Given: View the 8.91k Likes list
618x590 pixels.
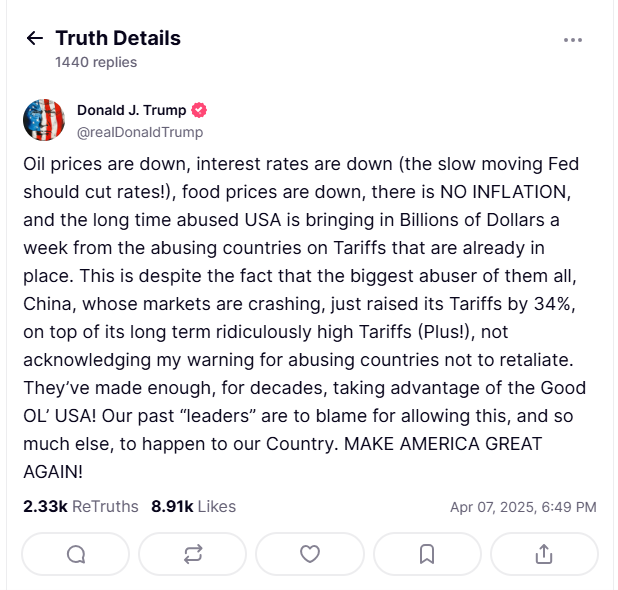Looking at the screenshot, I should point(193,507).
